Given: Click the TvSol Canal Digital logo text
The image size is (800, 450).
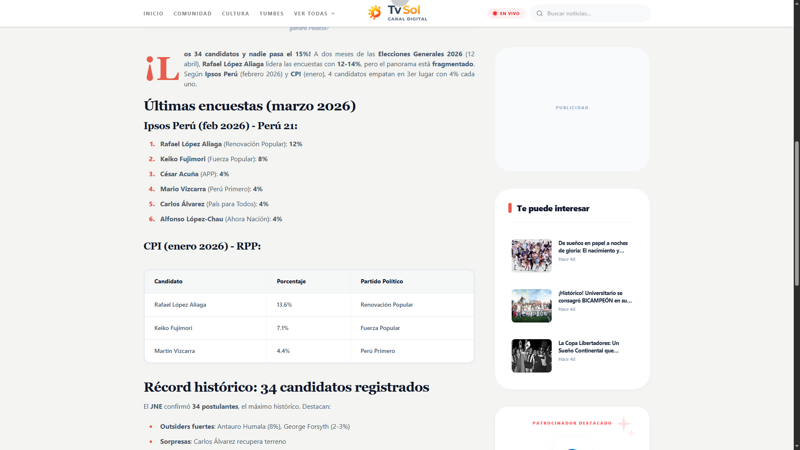Looking at the screenshot, I should [x=407, y=13].
